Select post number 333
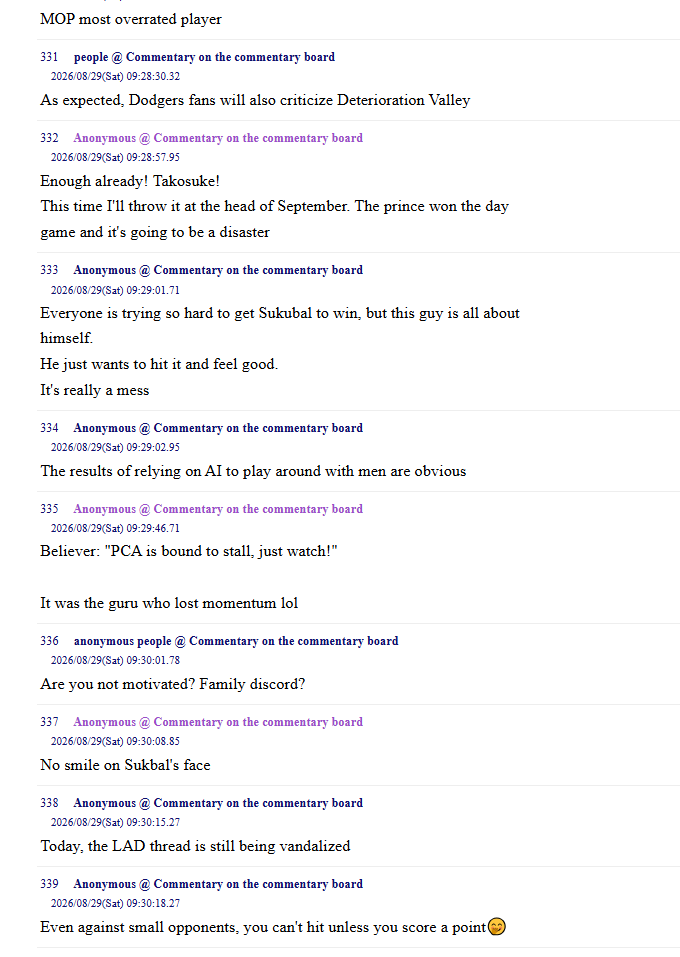This screenshot has width=680, height=957. (49, 270)
